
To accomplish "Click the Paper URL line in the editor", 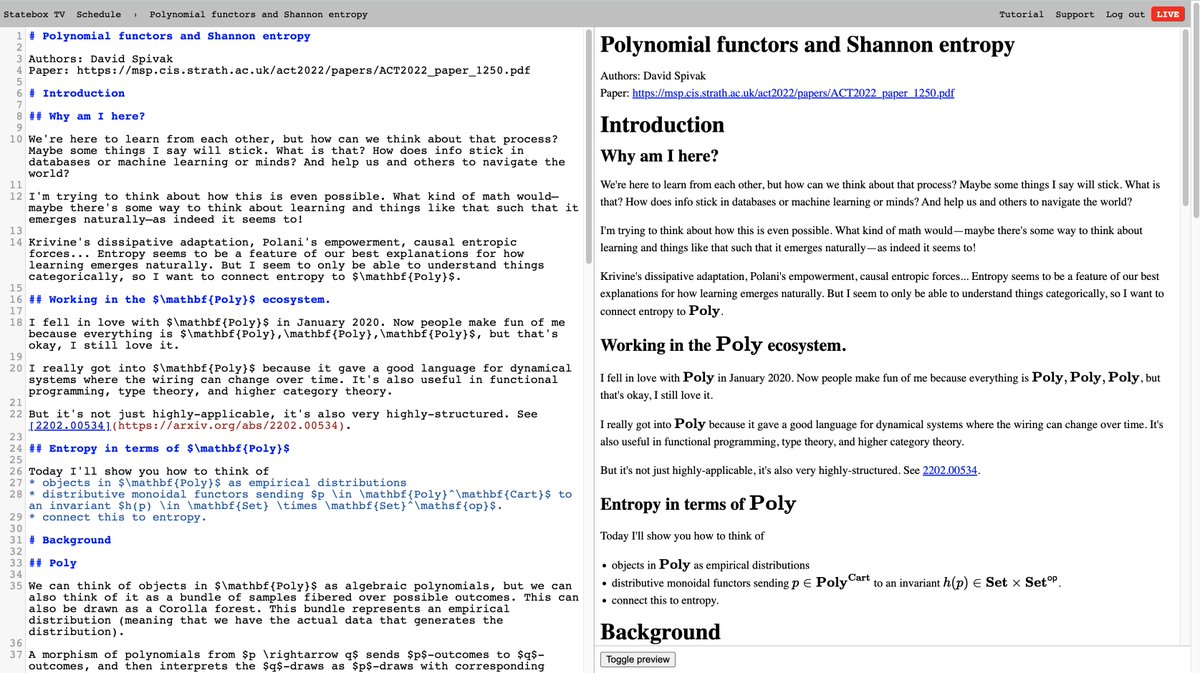I will 279,71.
